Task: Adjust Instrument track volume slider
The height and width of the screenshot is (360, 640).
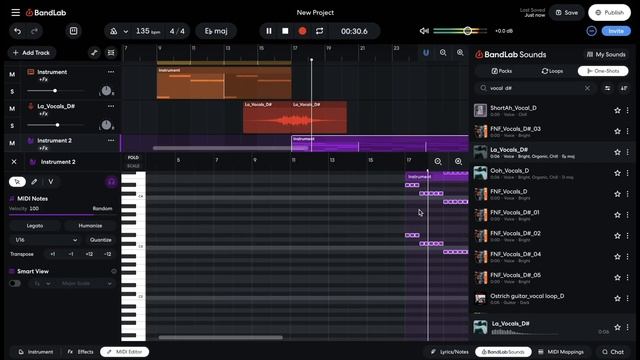Action: click(x=55, y=91)
